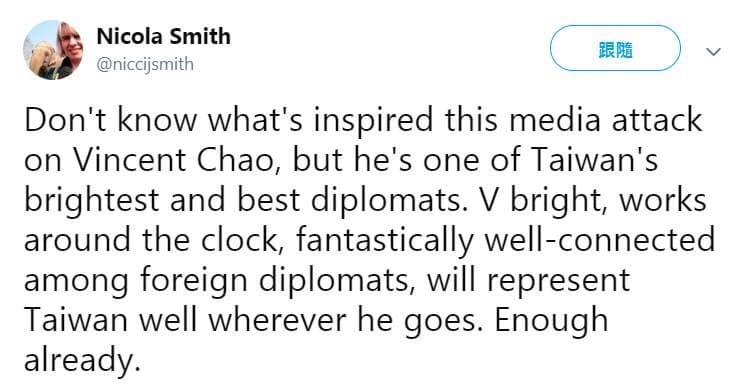Click the final word "already."
This screenshot has width=746, height=384.
point(82,362)
